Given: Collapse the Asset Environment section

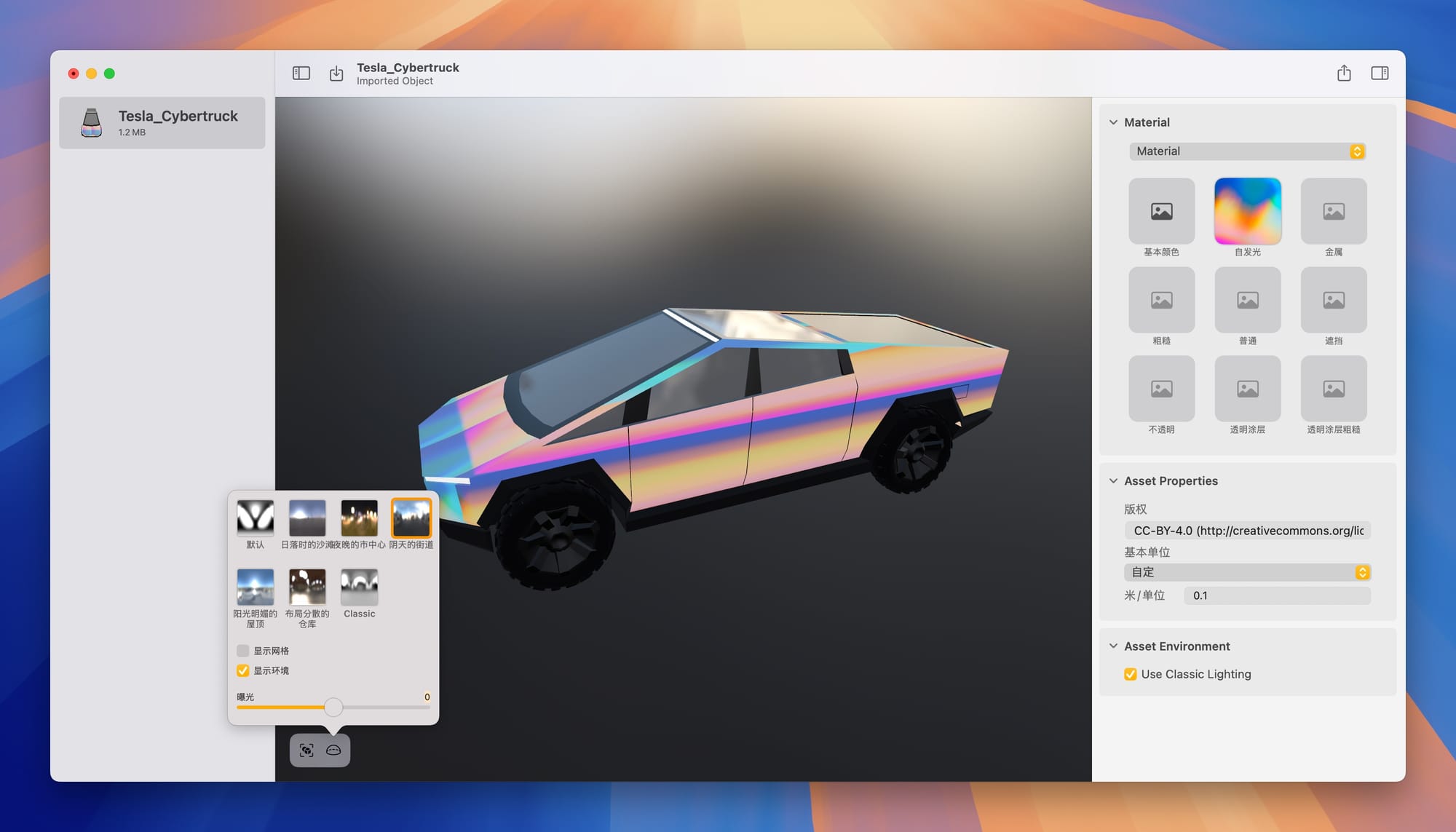Looking at the screenshot, I should click(x=1113, y=646).
